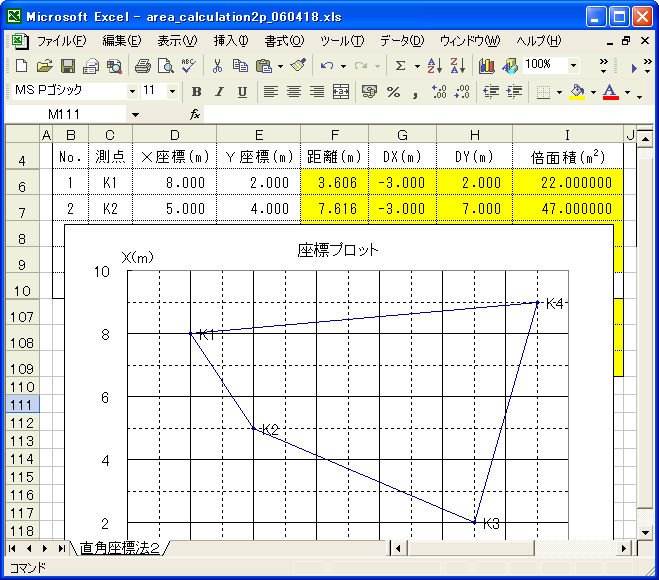Expand the Name Box dropdown arrow
Screen dimensions: 659x580
135,115
